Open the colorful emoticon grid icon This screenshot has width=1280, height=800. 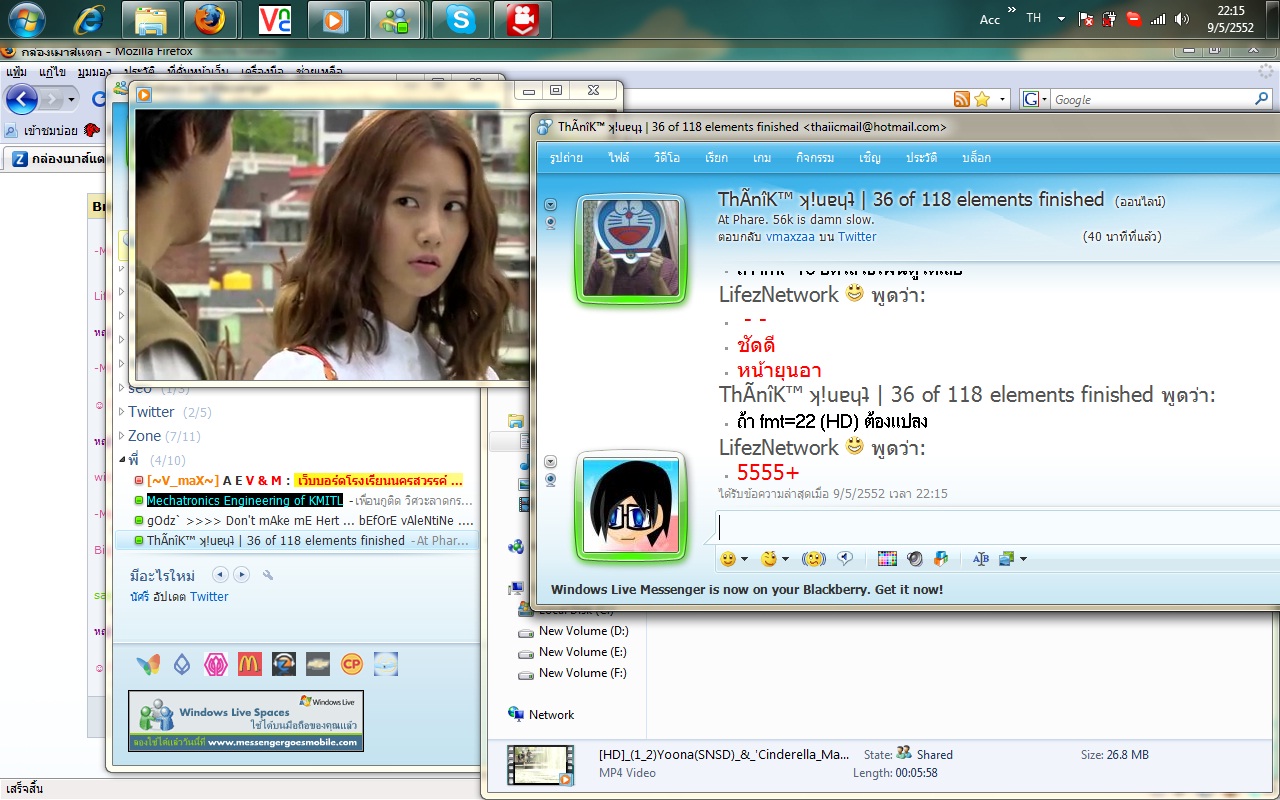click(x=887, y=558)
